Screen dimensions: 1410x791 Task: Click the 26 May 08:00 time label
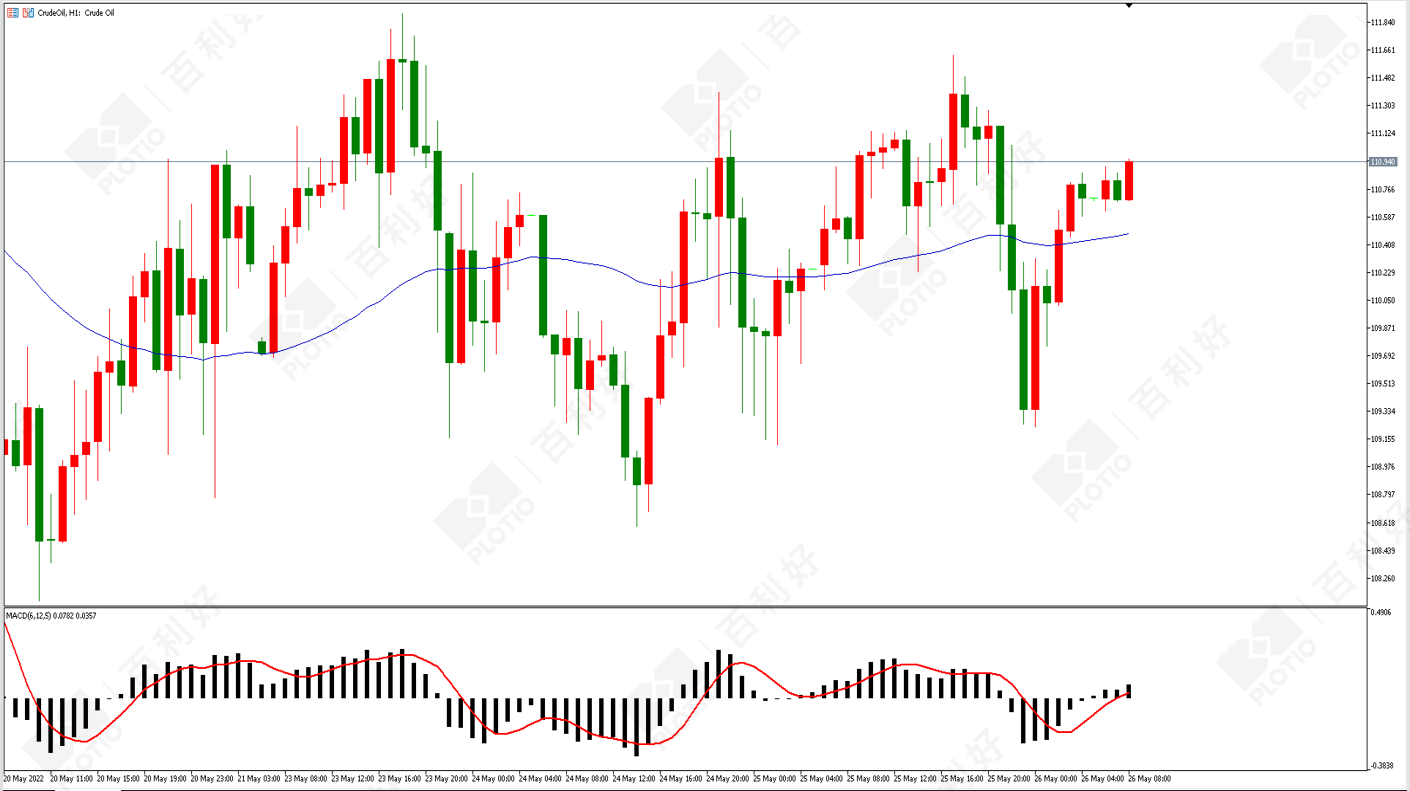click(x=1150, y=778)
